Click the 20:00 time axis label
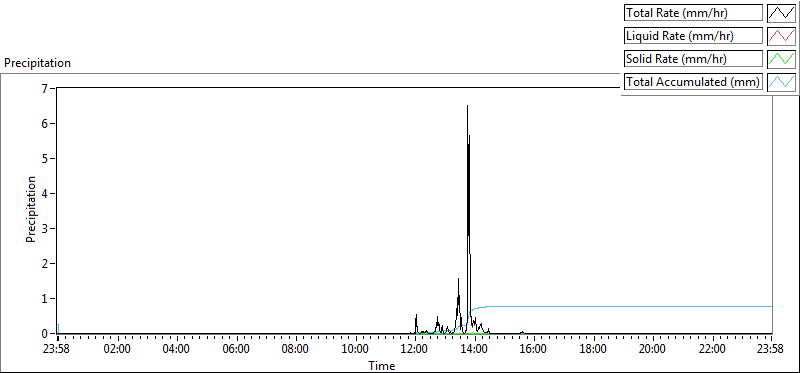 click(653, 350)
